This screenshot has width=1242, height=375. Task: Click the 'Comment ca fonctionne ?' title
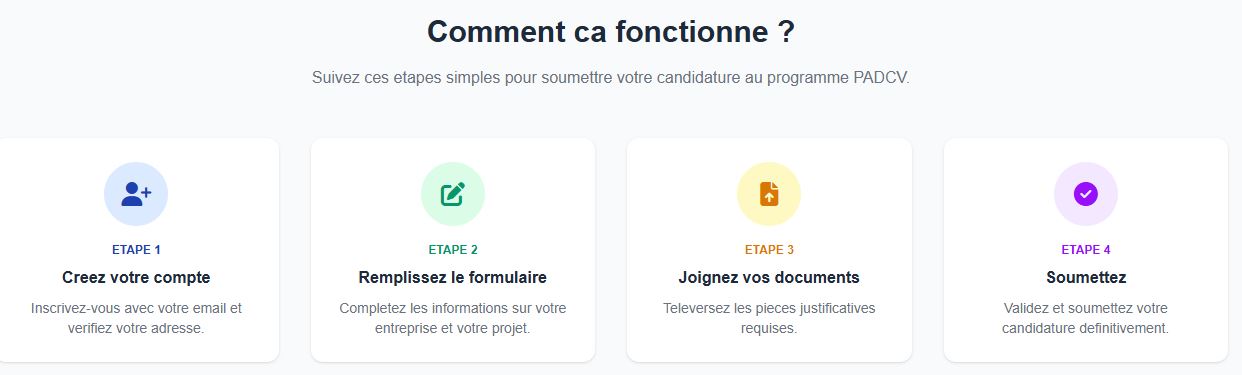click(611, 32)
